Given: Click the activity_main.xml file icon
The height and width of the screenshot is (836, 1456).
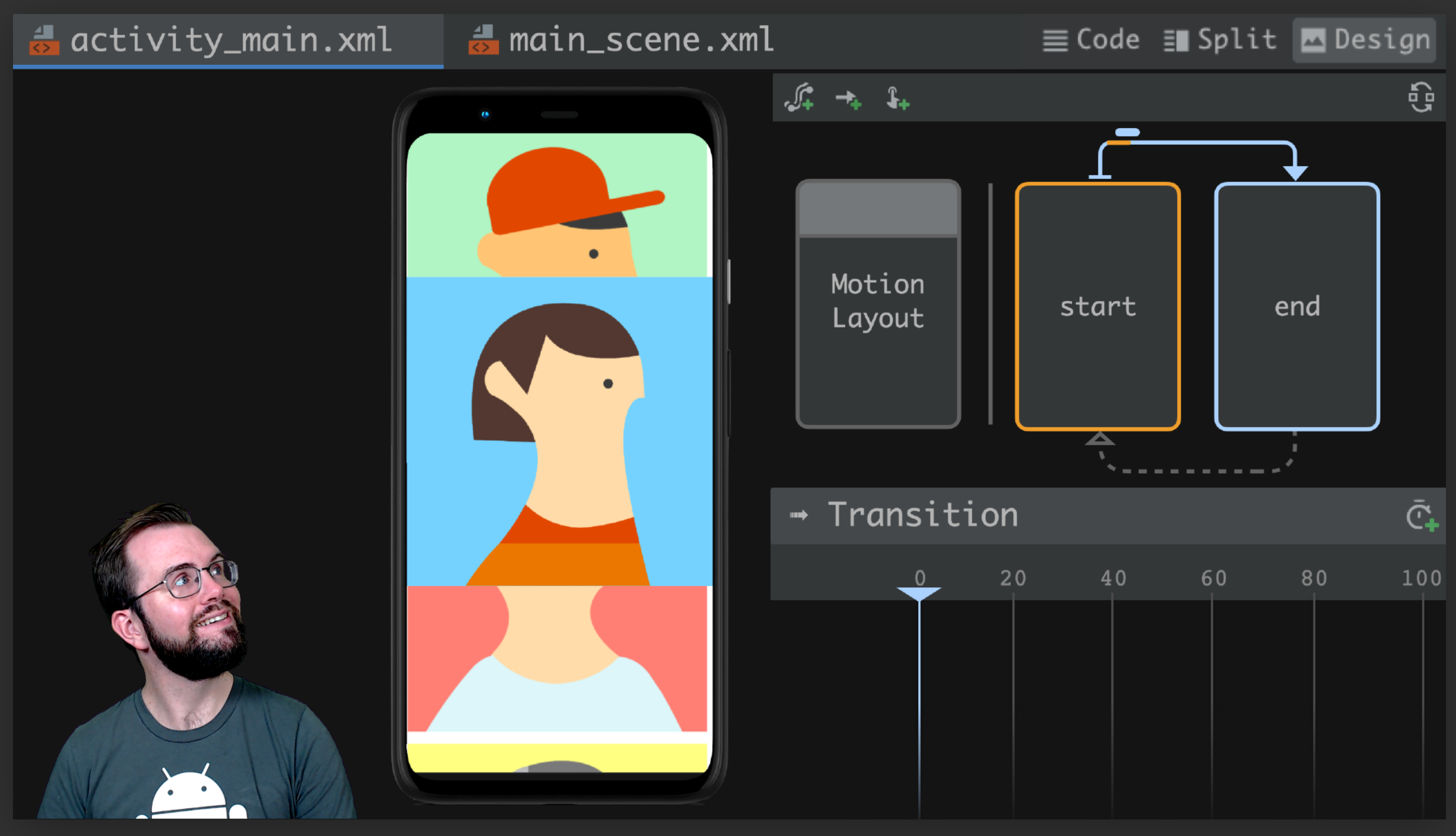Looking at the screenshot, I should pos(44,40).
